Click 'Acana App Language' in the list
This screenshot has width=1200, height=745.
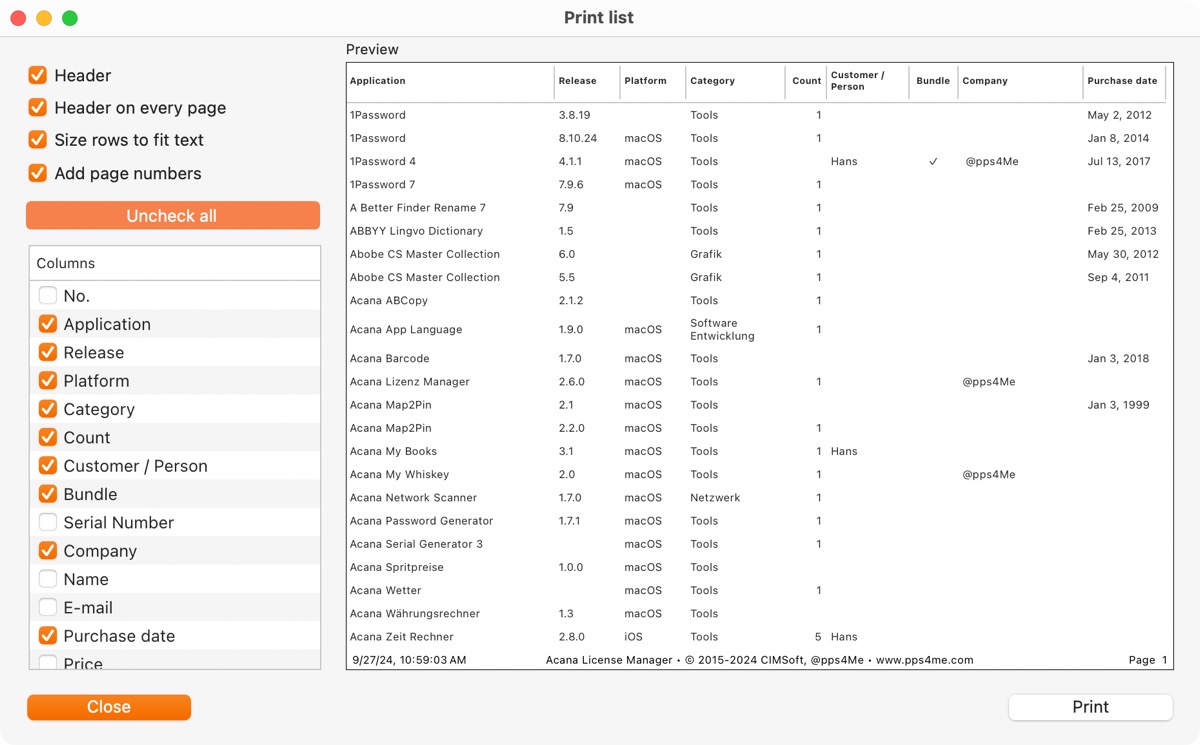pyautogui.click(x=406, y=329)
